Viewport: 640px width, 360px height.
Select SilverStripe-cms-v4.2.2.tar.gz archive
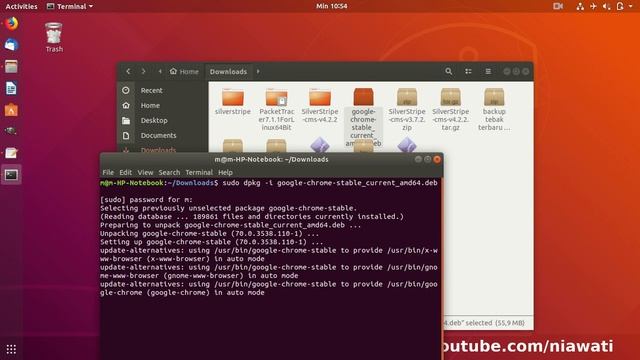(x=451, y=109)
